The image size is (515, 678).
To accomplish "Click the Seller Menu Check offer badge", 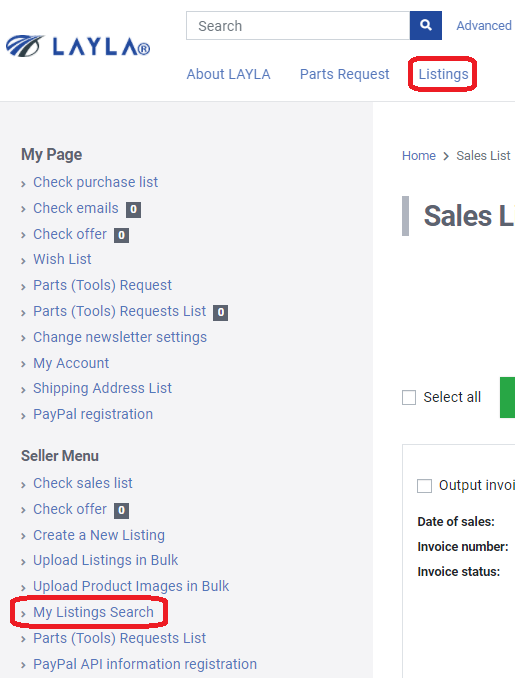I will click(122, 511).
